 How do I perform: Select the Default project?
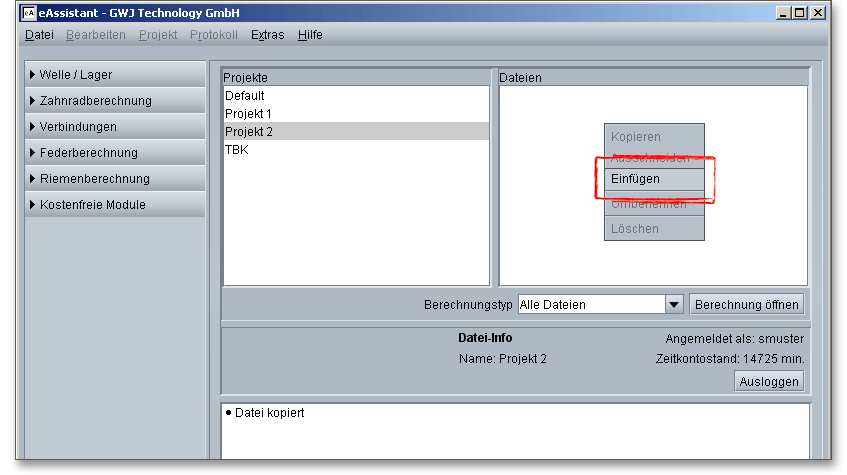tap(245, 96)
